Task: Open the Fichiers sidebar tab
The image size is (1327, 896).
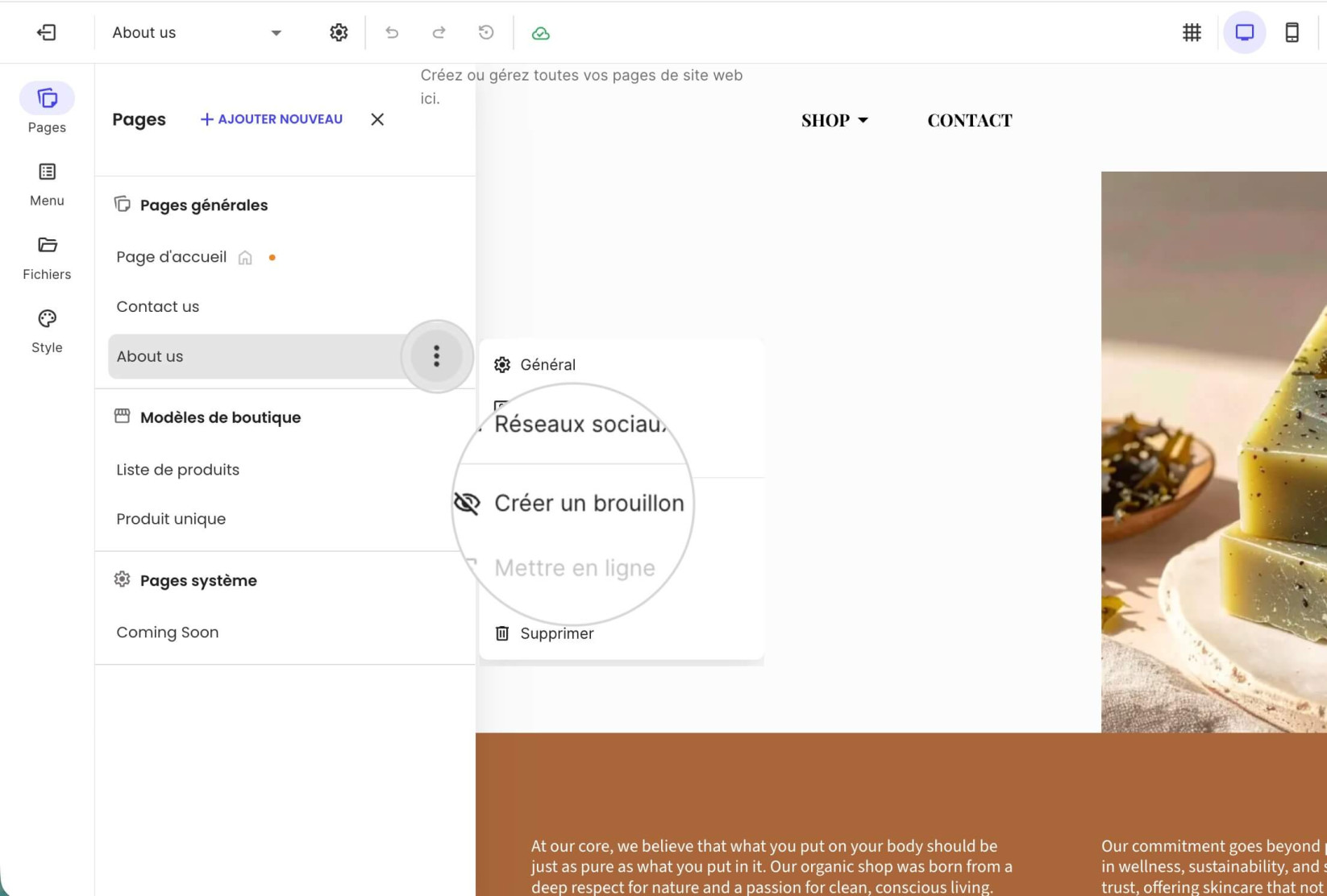Action: 47,258
